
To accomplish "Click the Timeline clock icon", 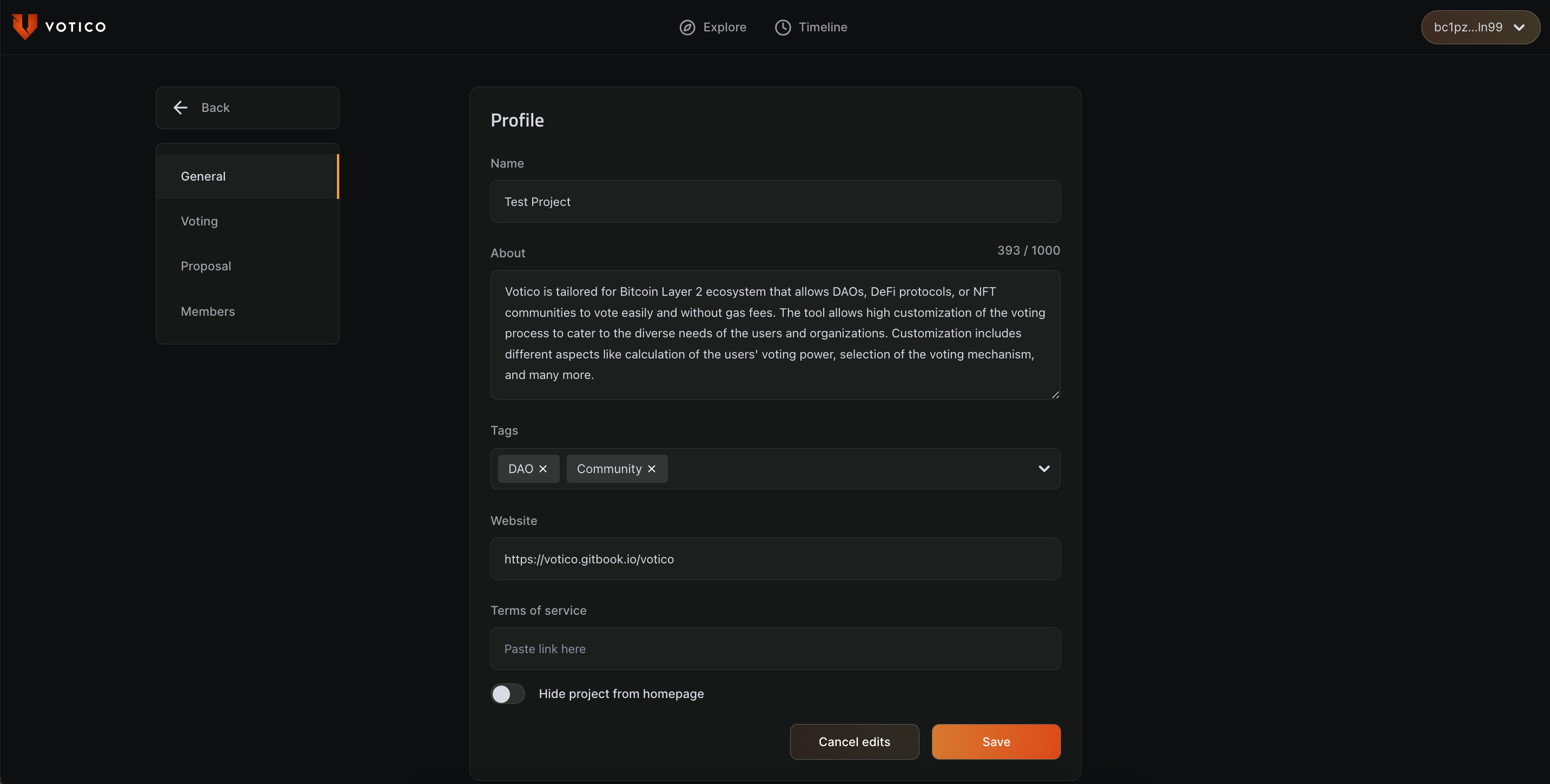I will (x=782, y=27).
